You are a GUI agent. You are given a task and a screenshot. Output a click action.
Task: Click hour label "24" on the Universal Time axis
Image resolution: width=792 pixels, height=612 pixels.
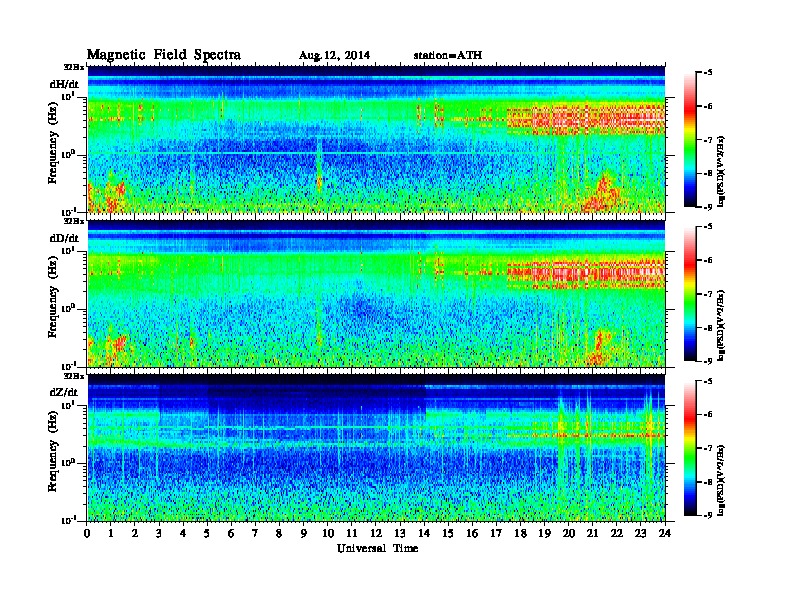(665, 534)
